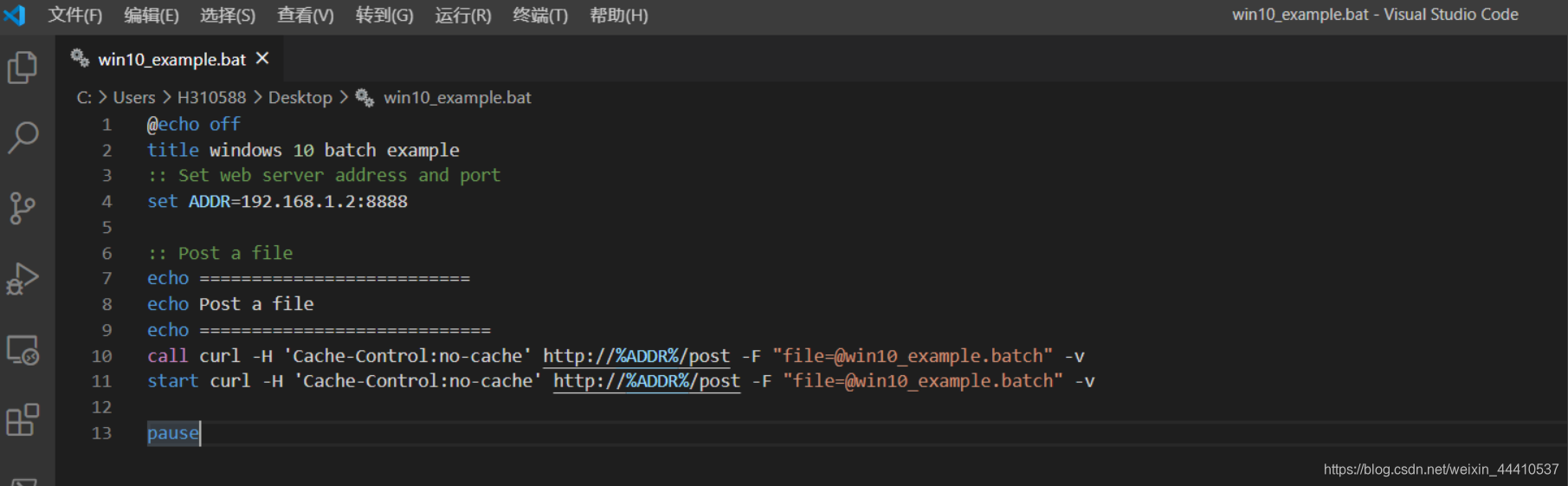The image size is (1568, 486).
Task: Open the Run and Debug view
Action: point(23,279)
